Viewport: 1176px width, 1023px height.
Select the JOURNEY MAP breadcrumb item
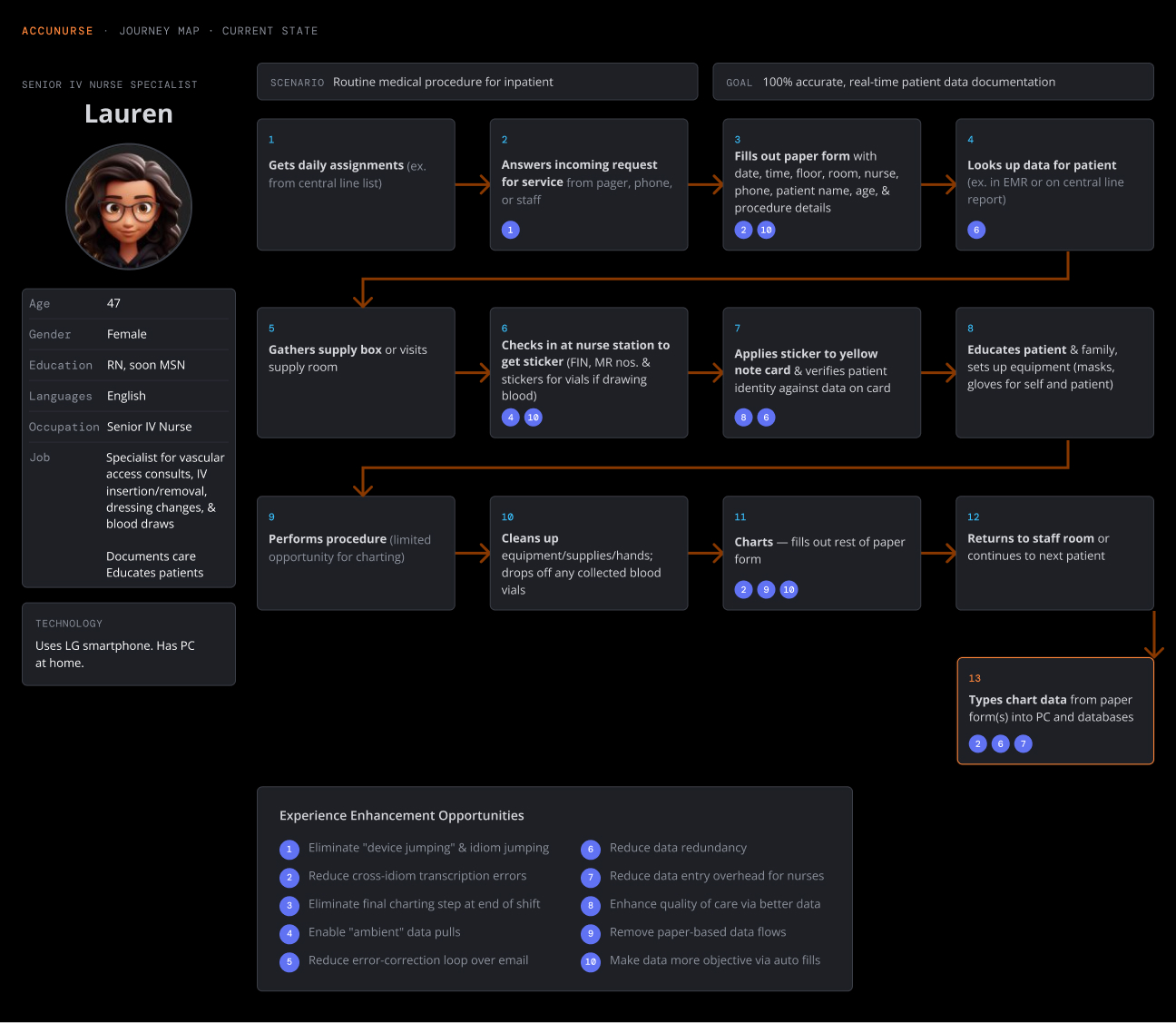pos(159,31)
